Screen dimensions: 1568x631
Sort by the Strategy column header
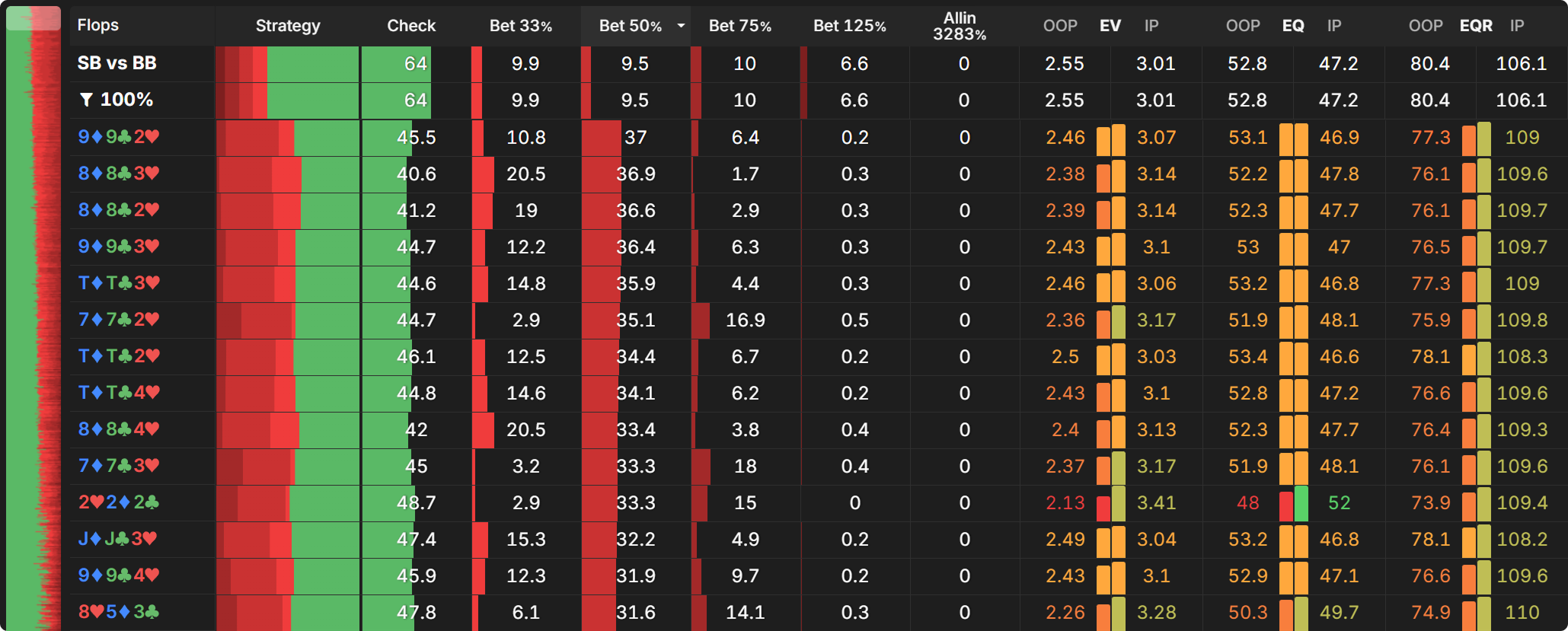(x=288, y=26)
